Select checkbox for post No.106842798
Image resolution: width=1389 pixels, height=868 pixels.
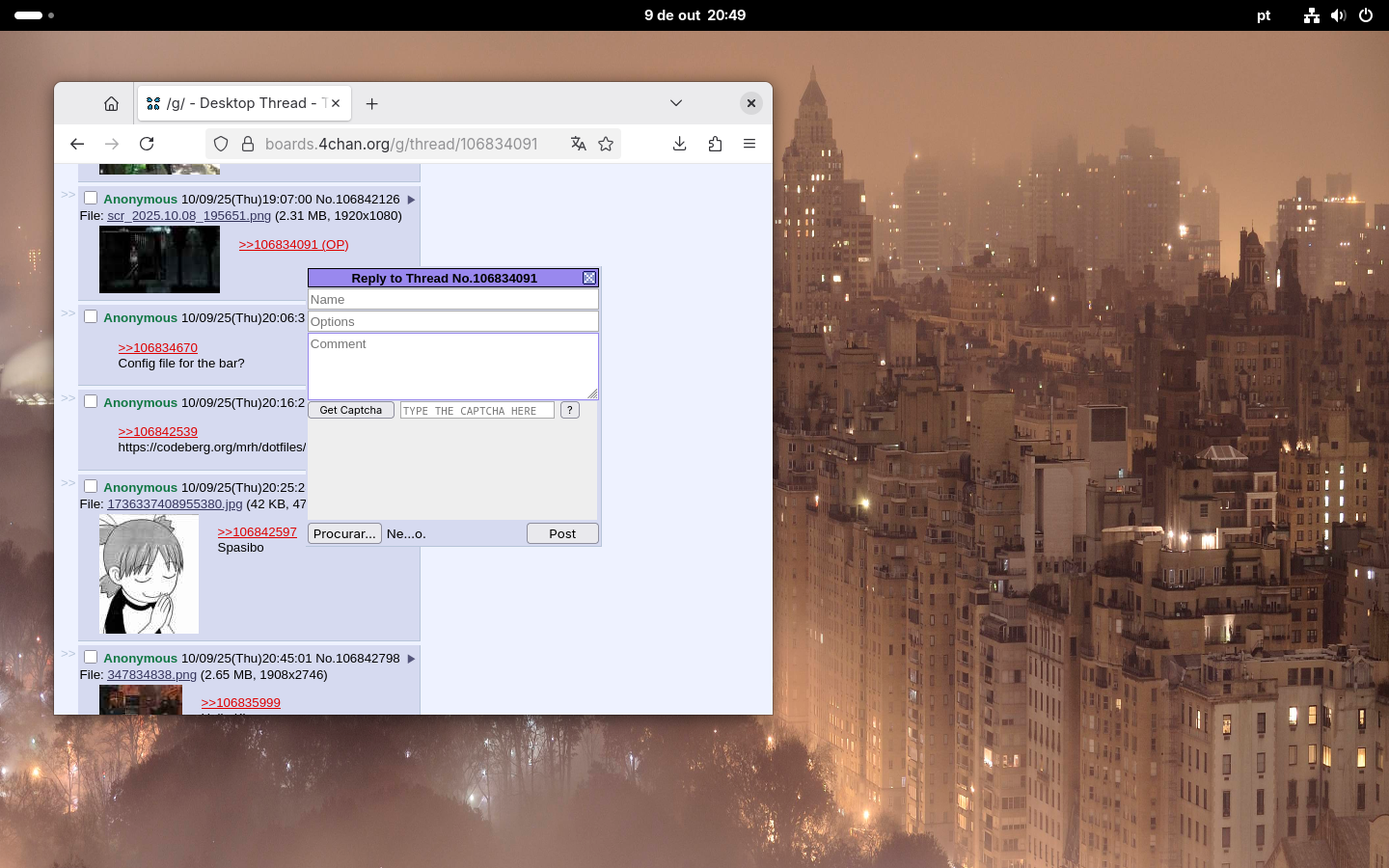click(x=91, y=657)
